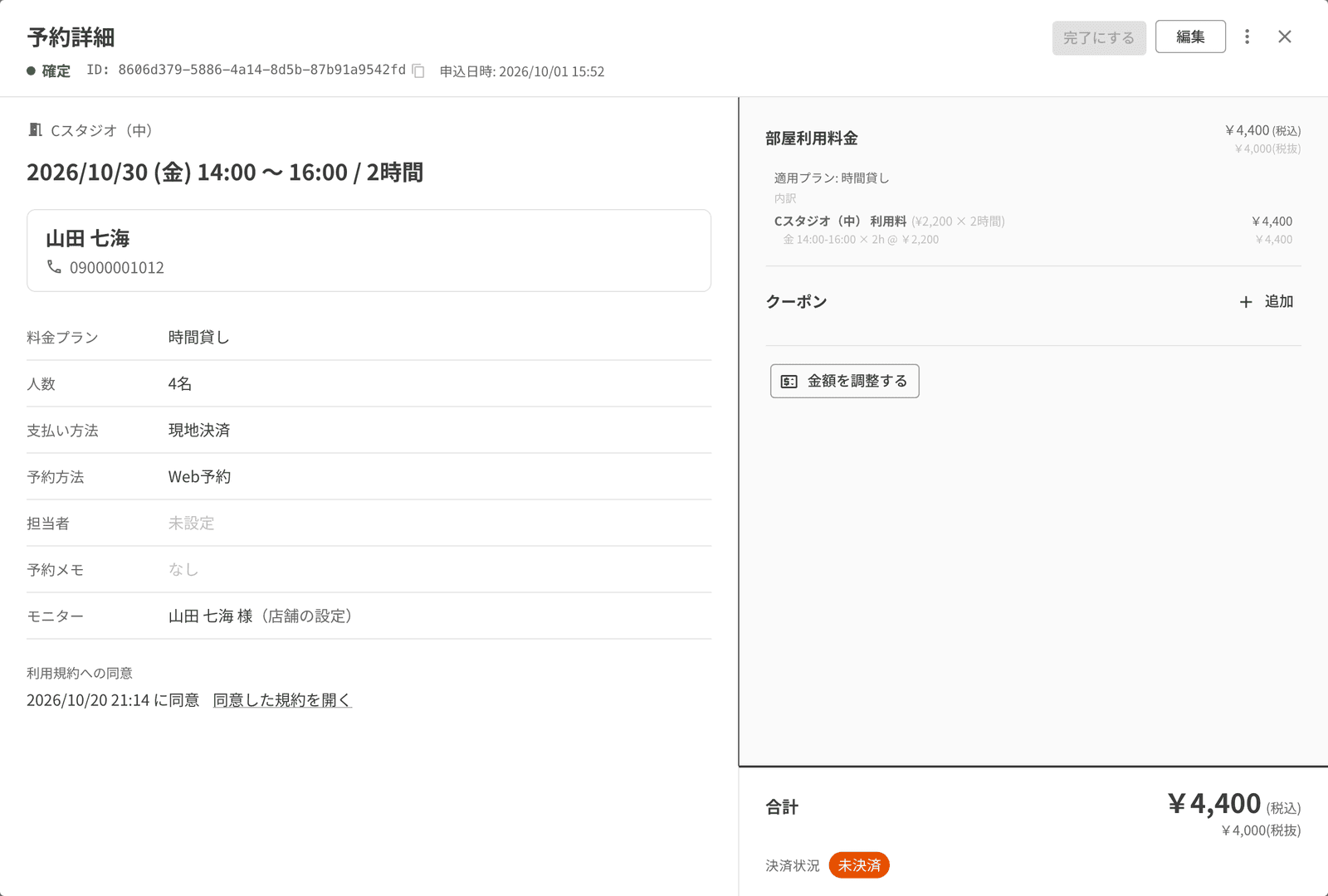Click the 未決済 payment status badge
The image size is (1328, 896).
[859, 865]
